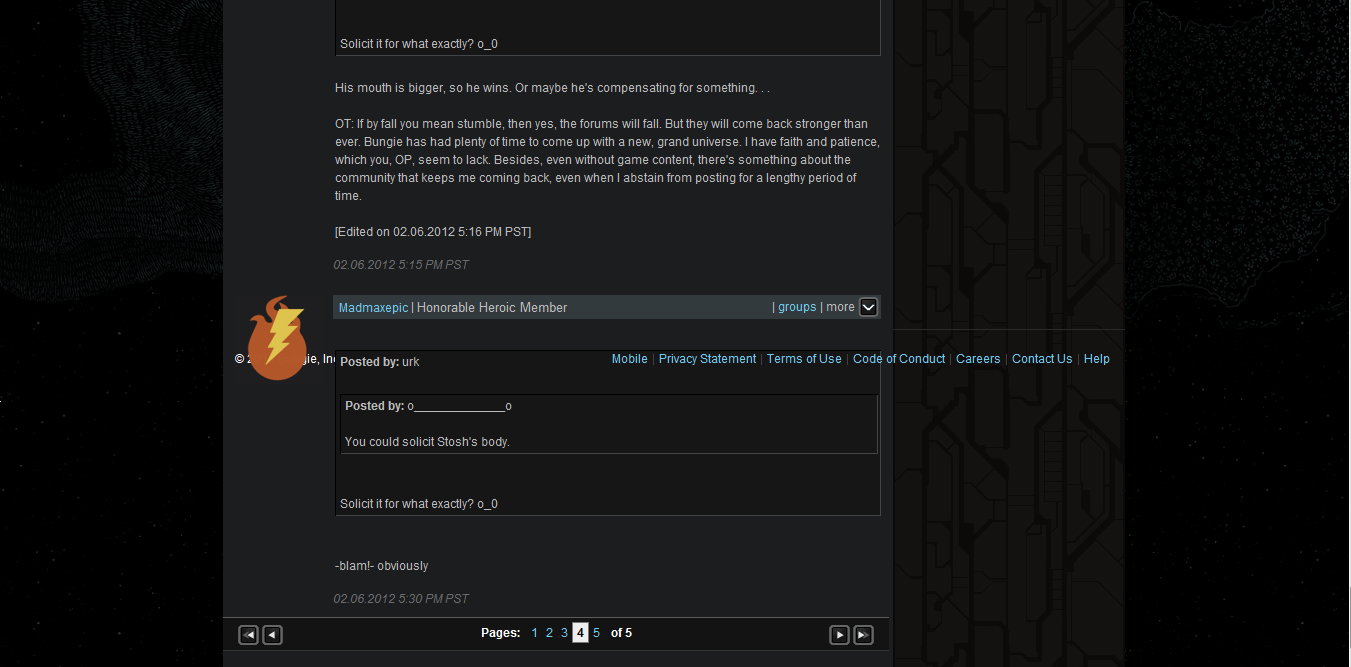View Madmaxepic's groups link
Image resolution: width=1351 pixels, height=667 pixels.
click(797, 307)
